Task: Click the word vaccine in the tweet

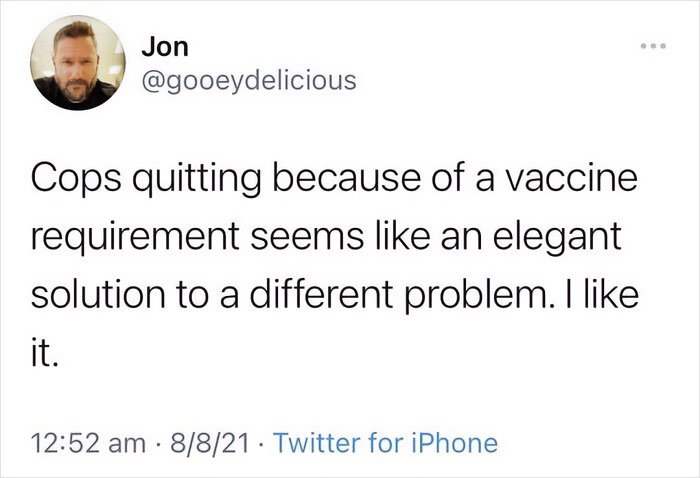Action: click(x=570, y=183)
